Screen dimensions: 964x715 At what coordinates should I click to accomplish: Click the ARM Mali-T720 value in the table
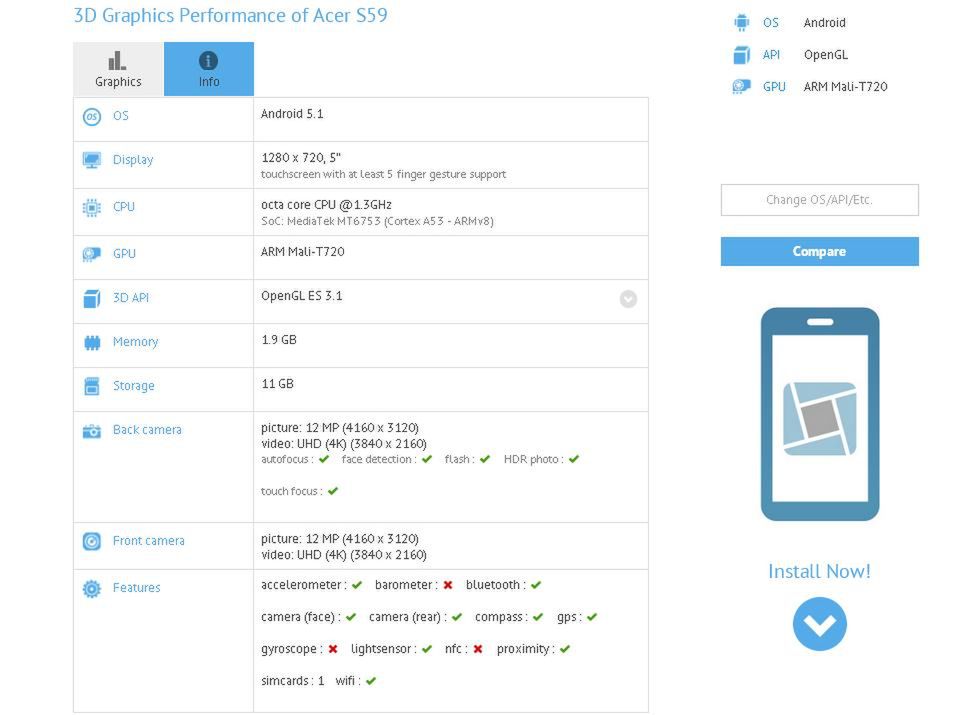(302, 251)
